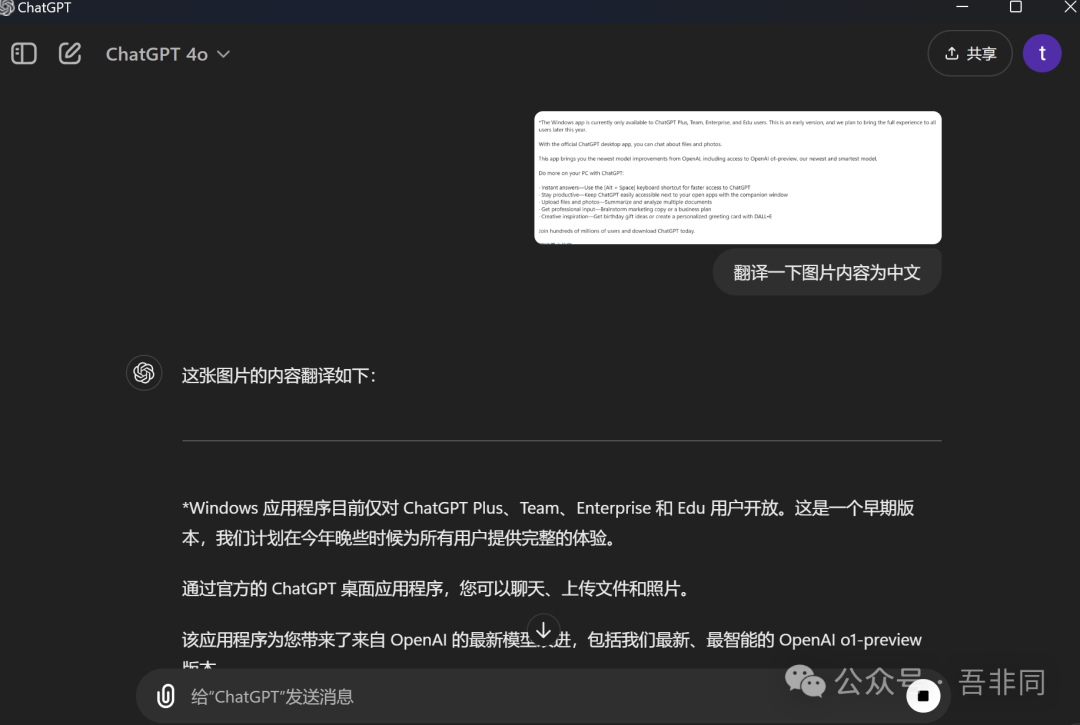Open the ChatGPT 4o model selector
This screenshot has width=1080, height=725.
coord(167,54)
